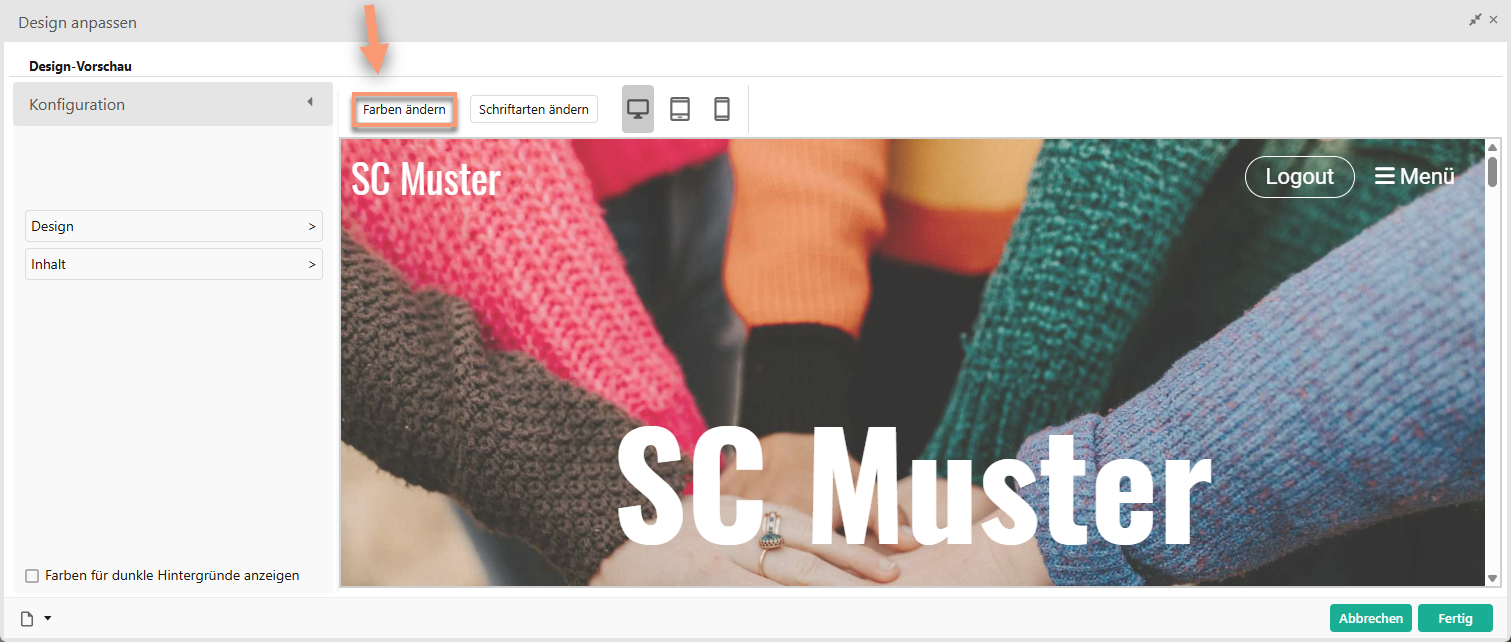Close the Design anpassen dialog
The height and width of the screenshot is (642, 1511).
click(x=1493, y=19)
